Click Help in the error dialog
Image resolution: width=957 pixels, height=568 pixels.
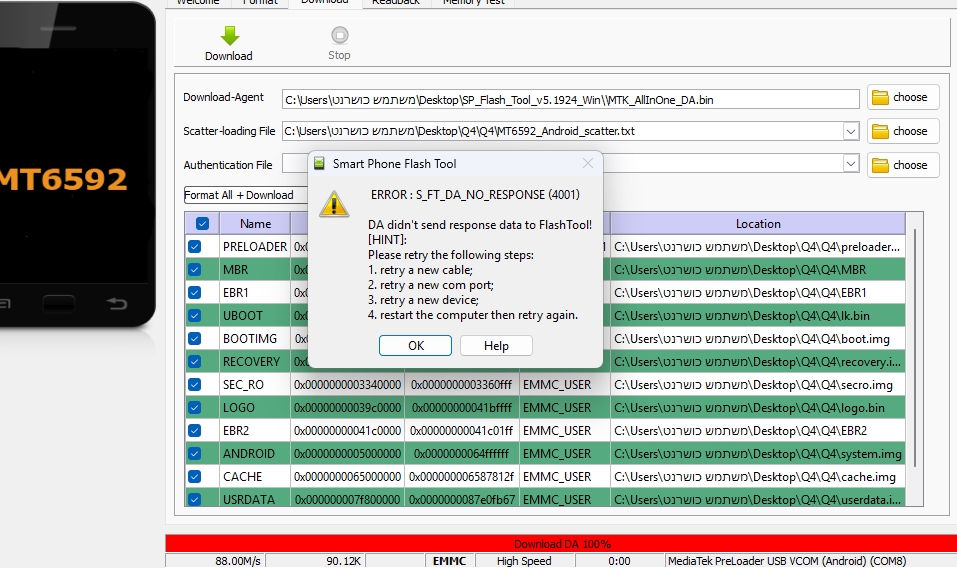pyautogui.click(x=496, y=345)
